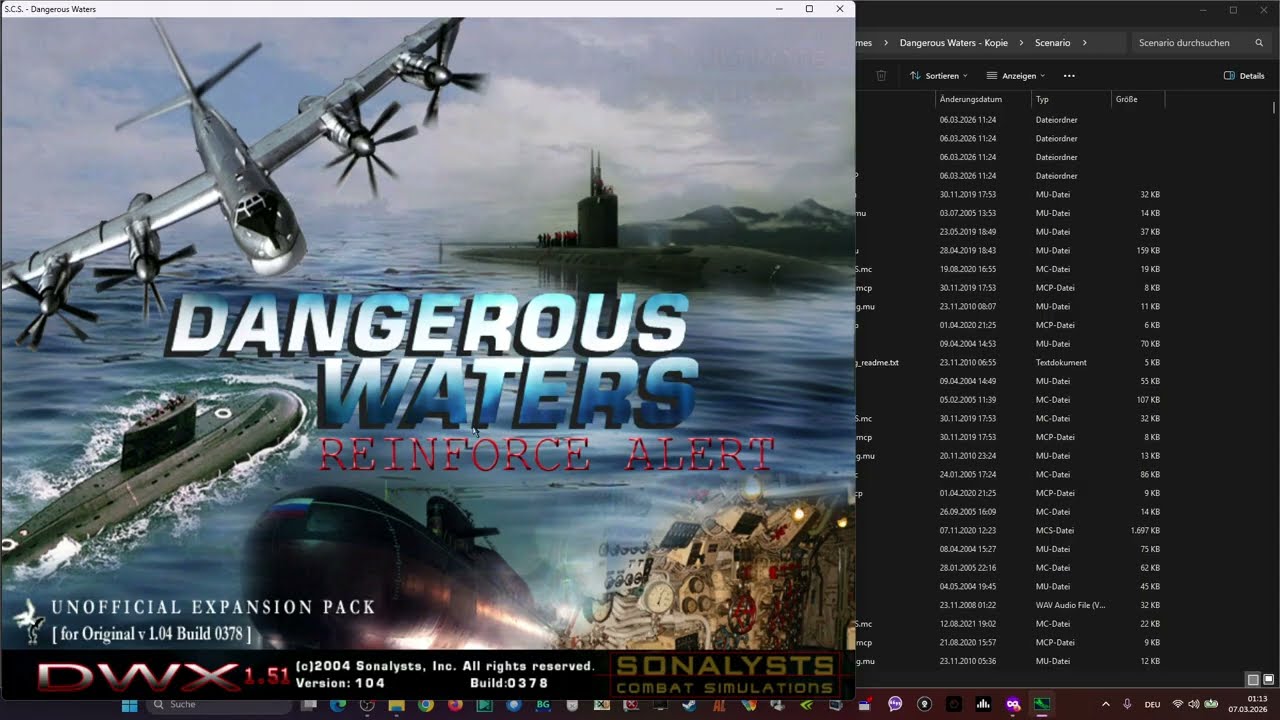This screenshot has height=720, width=1280.
Task: Click the taskbar Suche search box
Action: coord(220,705)
